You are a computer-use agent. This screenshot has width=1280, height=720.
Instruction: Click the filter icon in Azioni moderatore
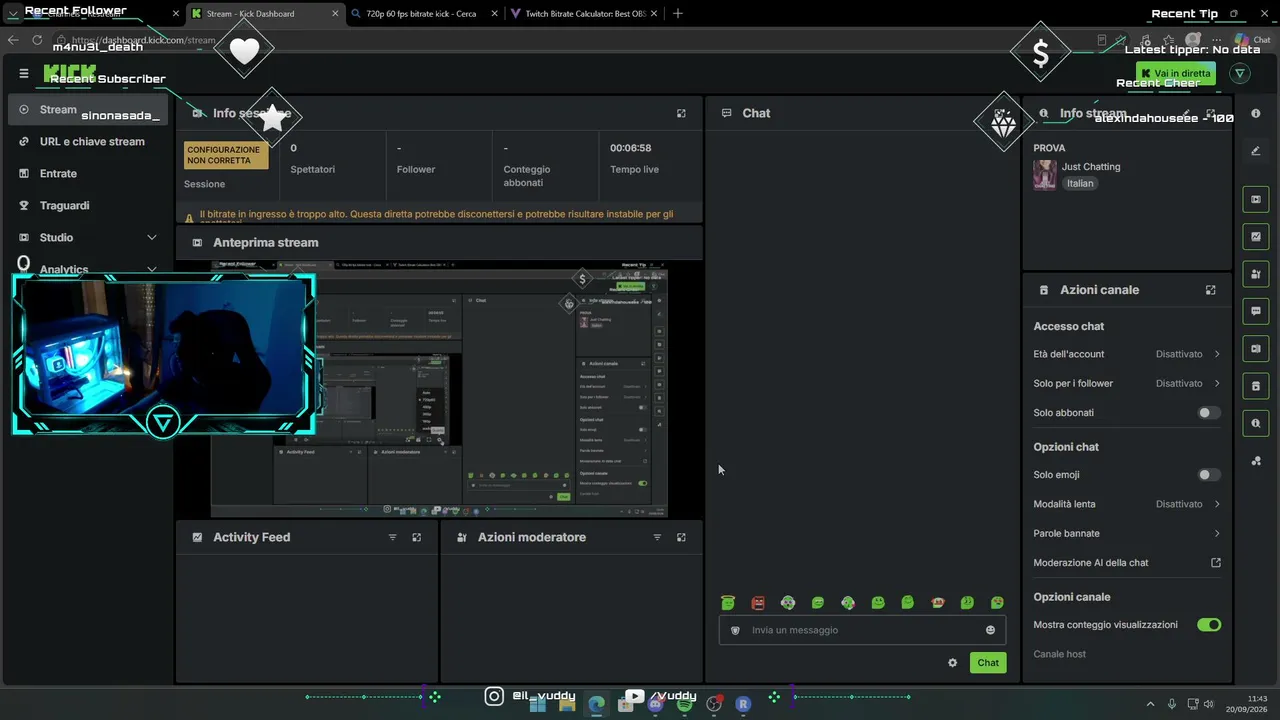click(657, 537)
